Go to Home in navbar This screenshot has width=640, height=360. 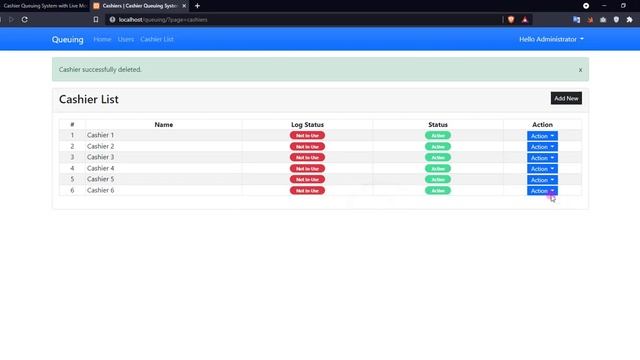click(x=102, y=39)
